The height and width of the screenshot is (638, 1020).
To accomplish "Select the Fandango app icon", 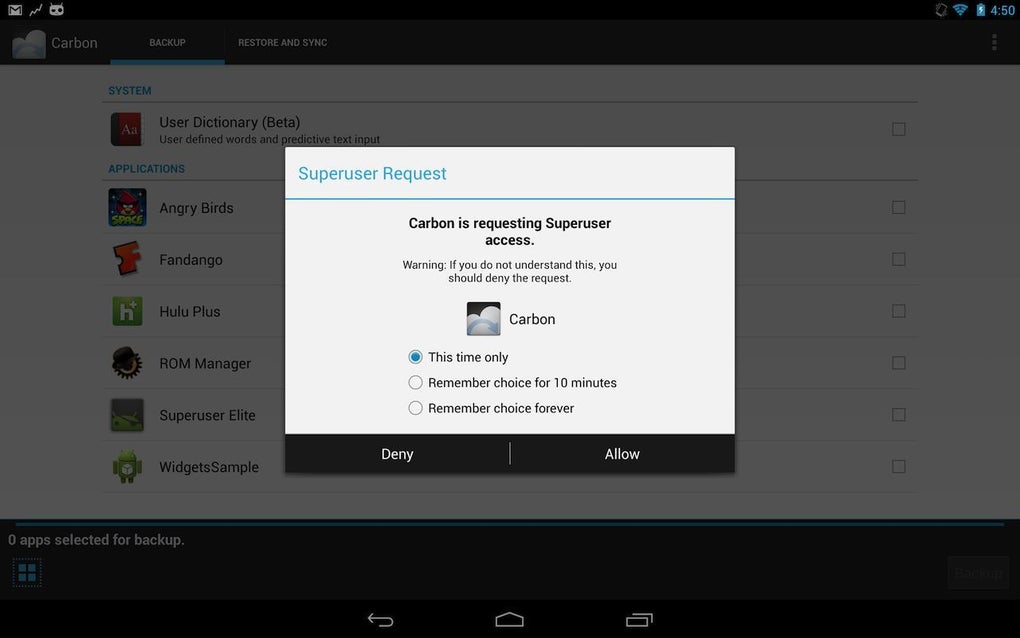I will pos(126,259).
